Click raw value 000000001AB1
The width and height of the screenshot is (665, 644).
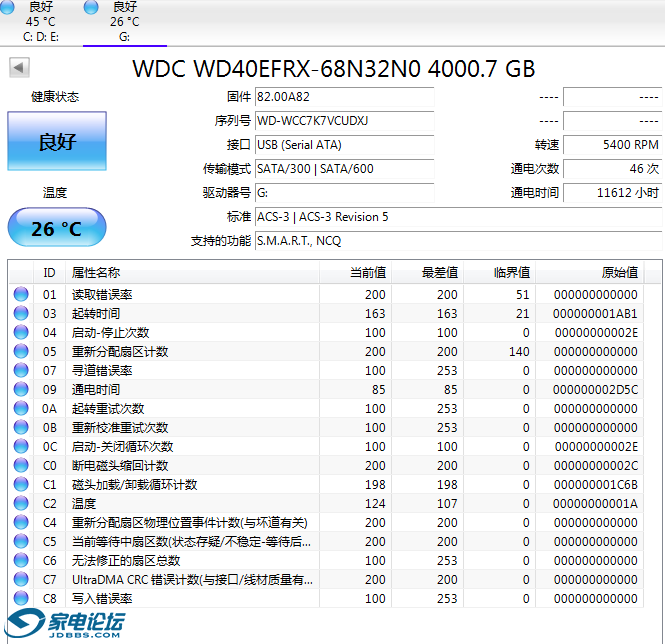(595, 314)
